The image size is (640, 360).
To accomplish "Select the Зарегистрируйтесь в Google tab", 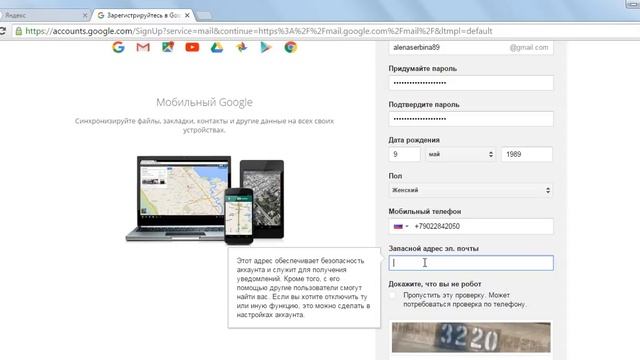I will (143, 16).
